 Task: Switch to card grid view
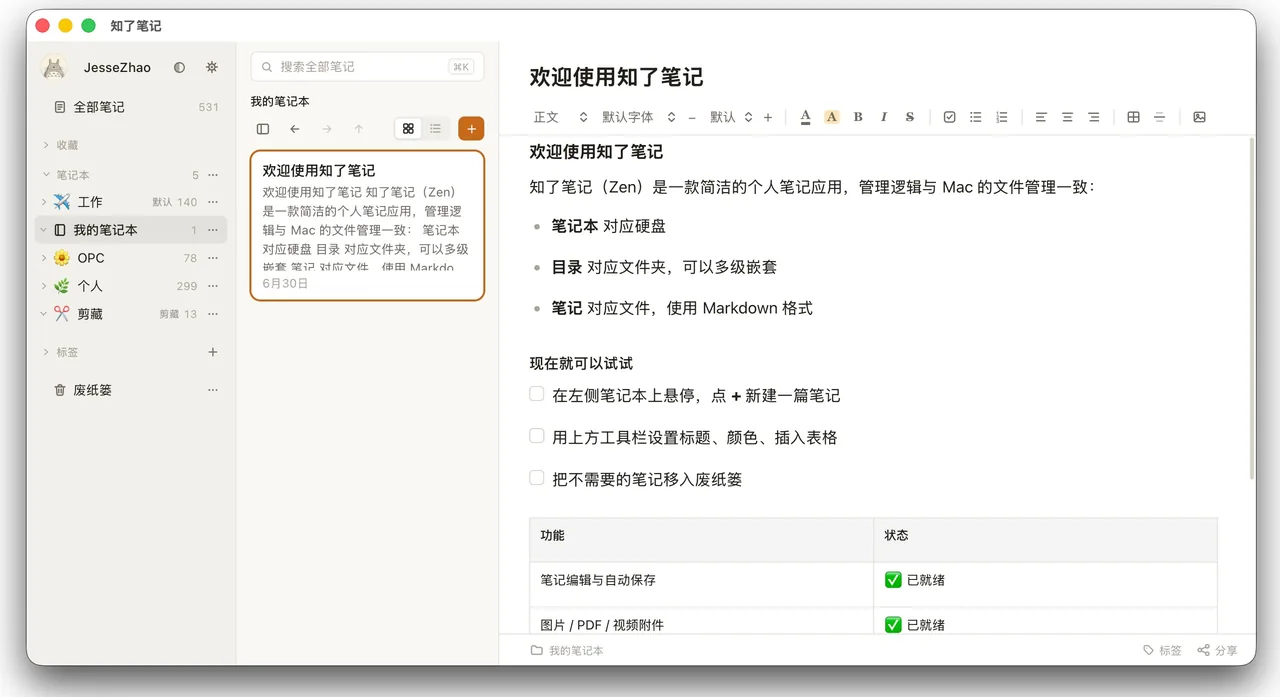pos(408,129)
